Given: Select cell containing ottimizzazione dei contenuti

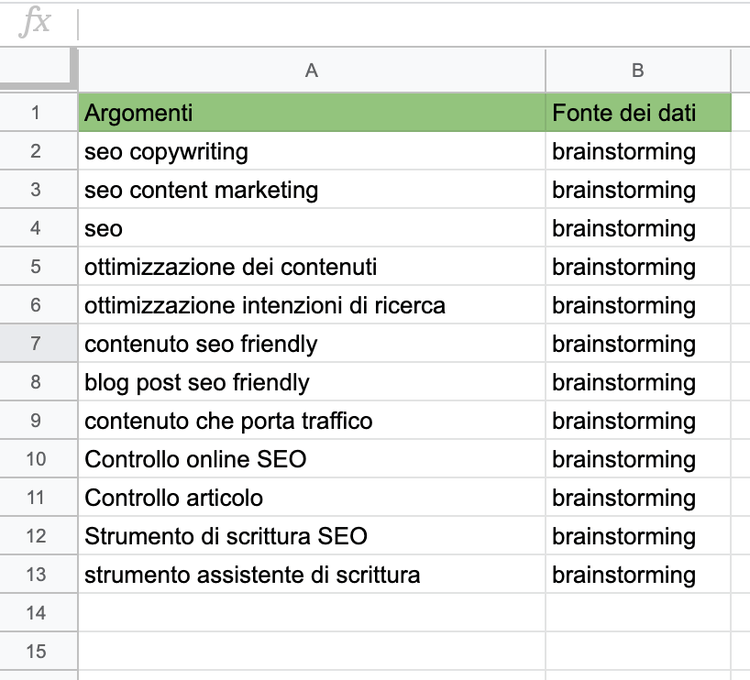Looking at the screenshot, I should point(311,266).
